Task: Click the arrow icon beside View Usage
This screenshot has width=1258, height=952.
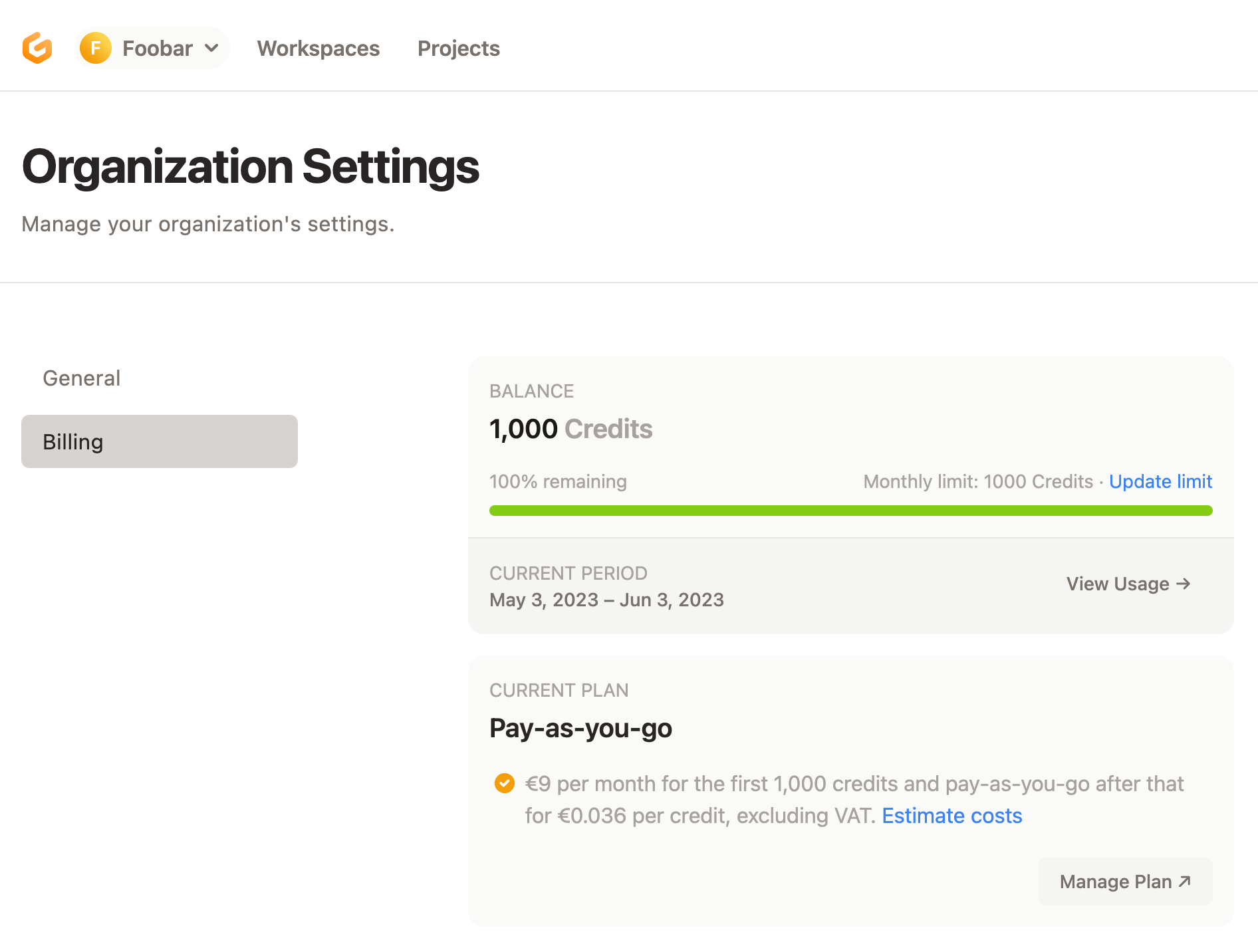Action: pos(1183,584)
